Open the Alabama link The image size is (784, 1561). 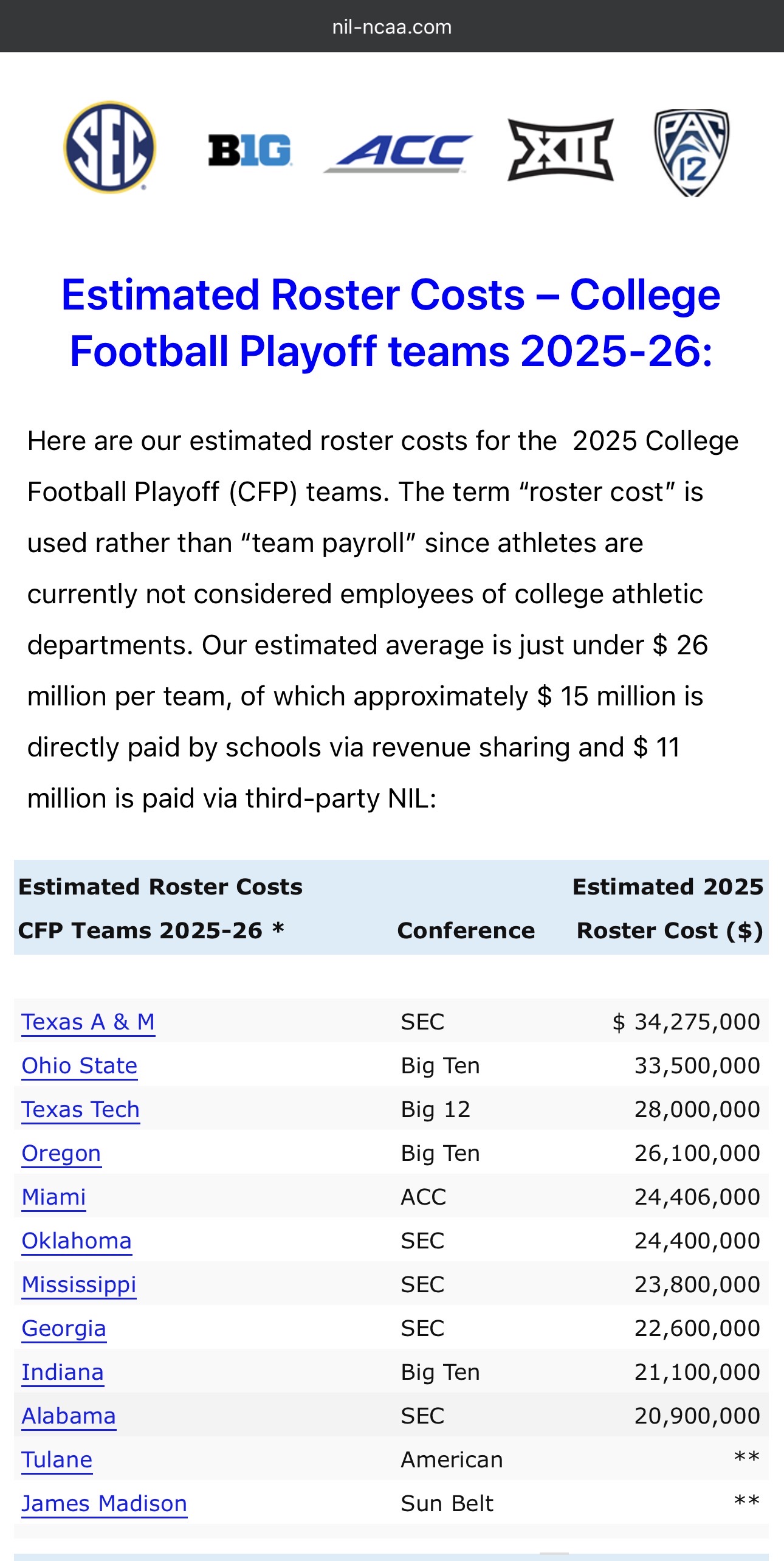(x=69, y=1416)
